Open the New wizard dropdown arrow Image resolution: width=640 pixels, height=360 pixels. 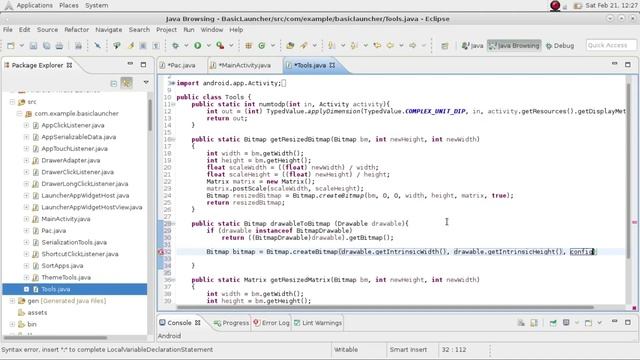(x=22, y=46)
